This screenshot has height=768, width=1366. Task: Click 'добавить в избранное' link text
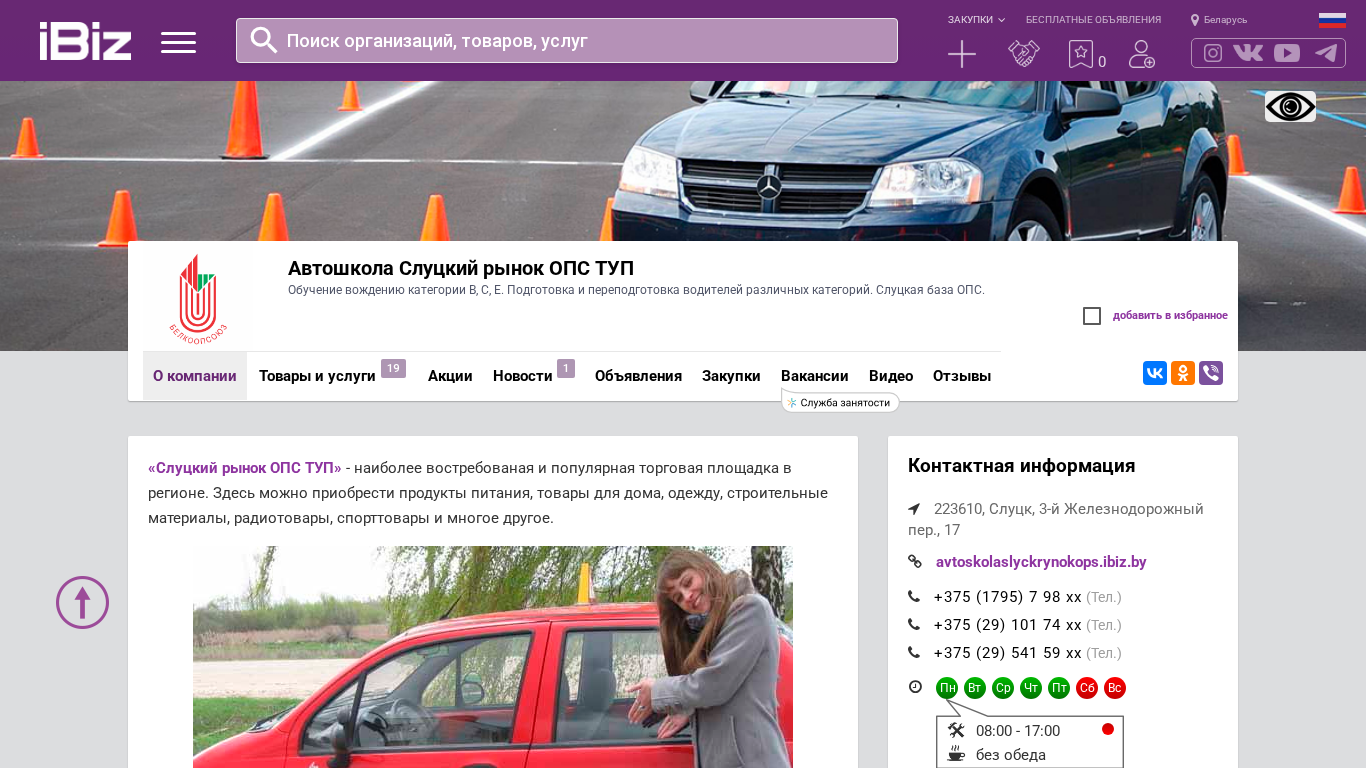(x=1170, y=316)
